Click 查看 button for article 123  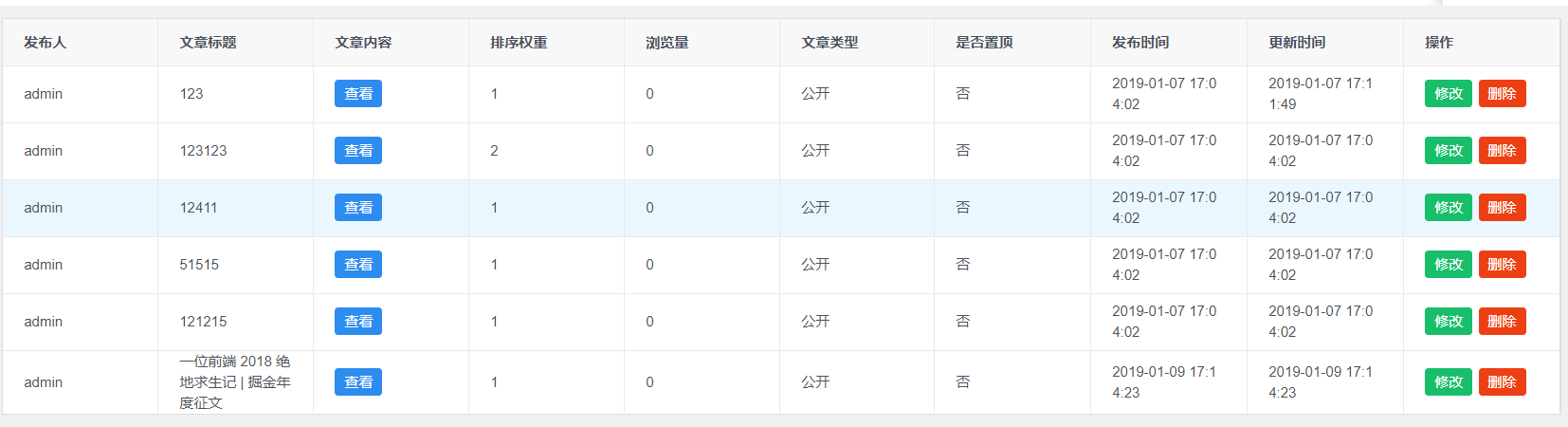pos(358,93)
